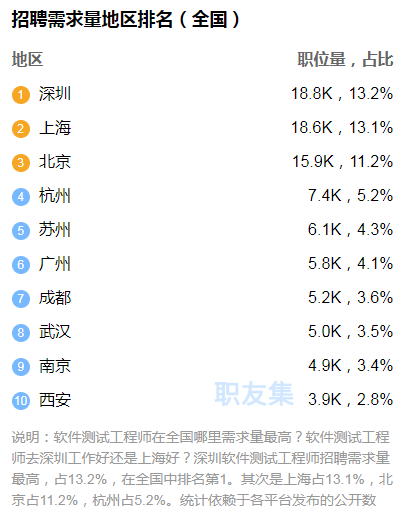Click the blue rank 7 badge
Screen dimensions: 409x510
(x=21, y=299)
